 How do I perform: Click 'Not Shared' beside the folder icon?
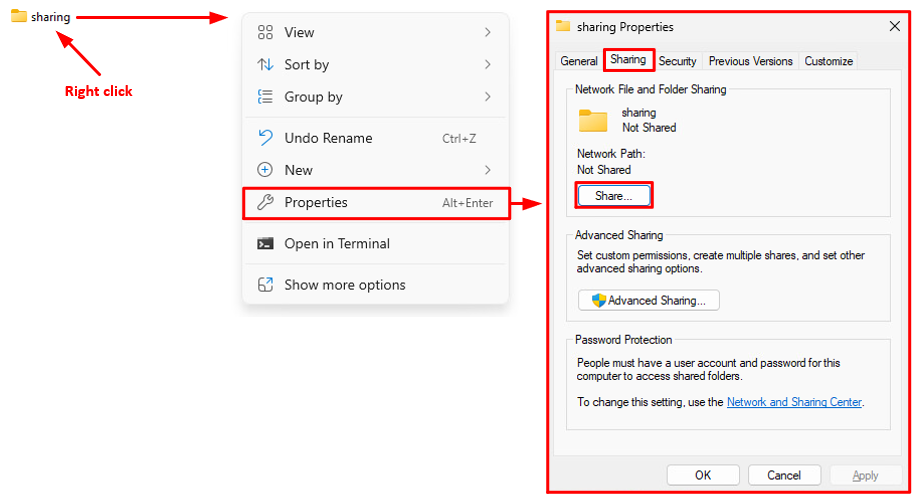tap(649, 128)
